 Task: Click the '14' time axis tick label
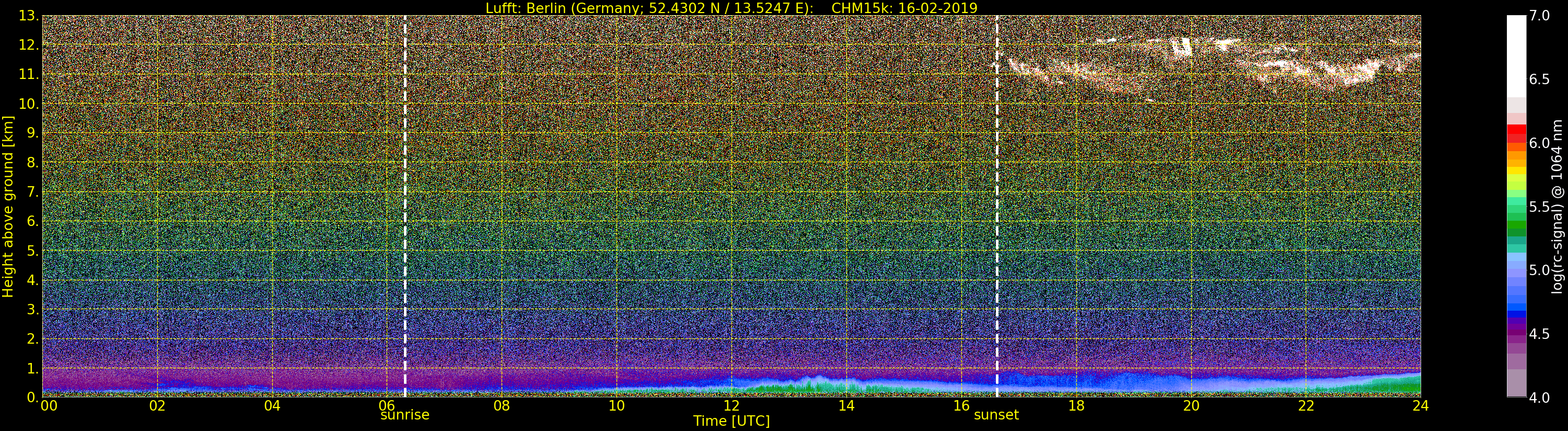846,406
